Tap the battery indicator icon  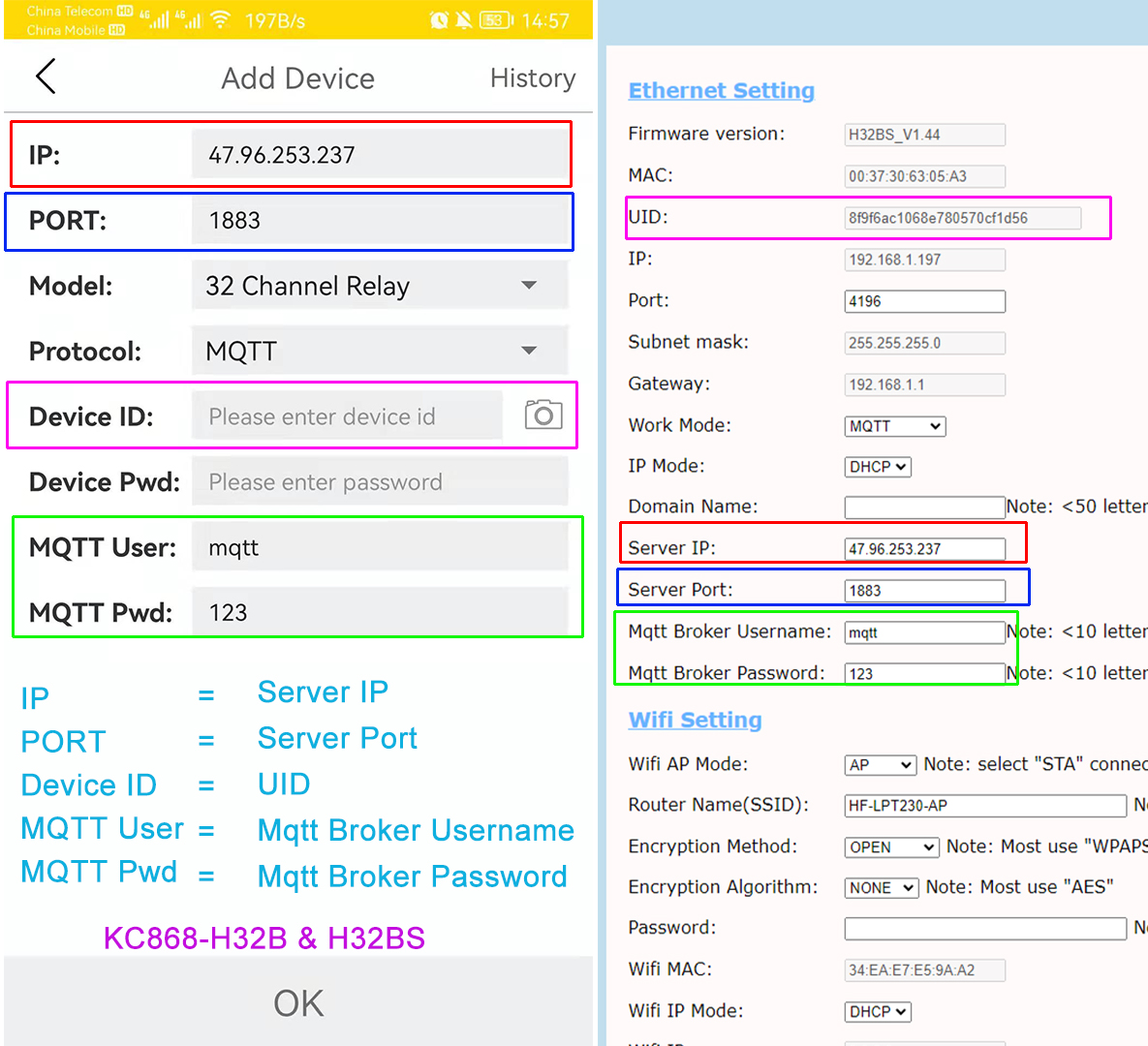pos(495,20)
